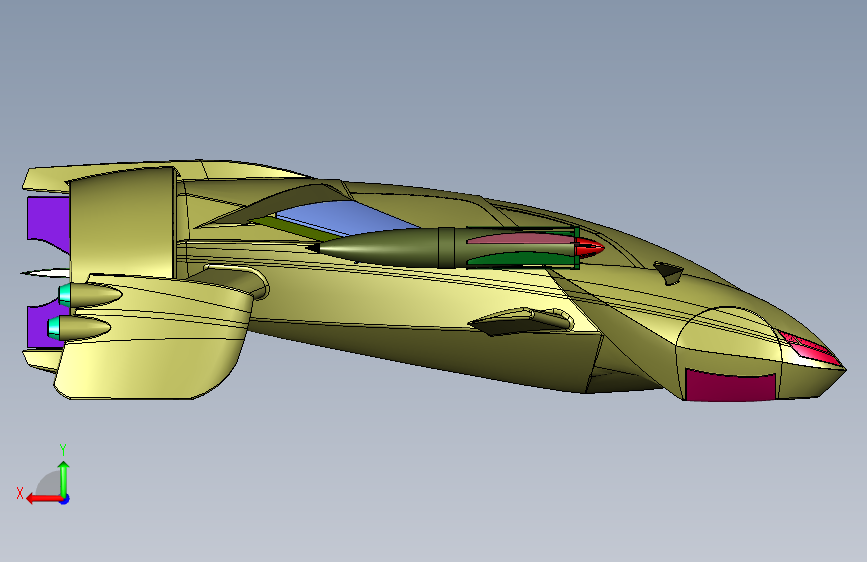Pick the red nose cone of the torpedo
The image size is (867, 562).
click(589, 247)
